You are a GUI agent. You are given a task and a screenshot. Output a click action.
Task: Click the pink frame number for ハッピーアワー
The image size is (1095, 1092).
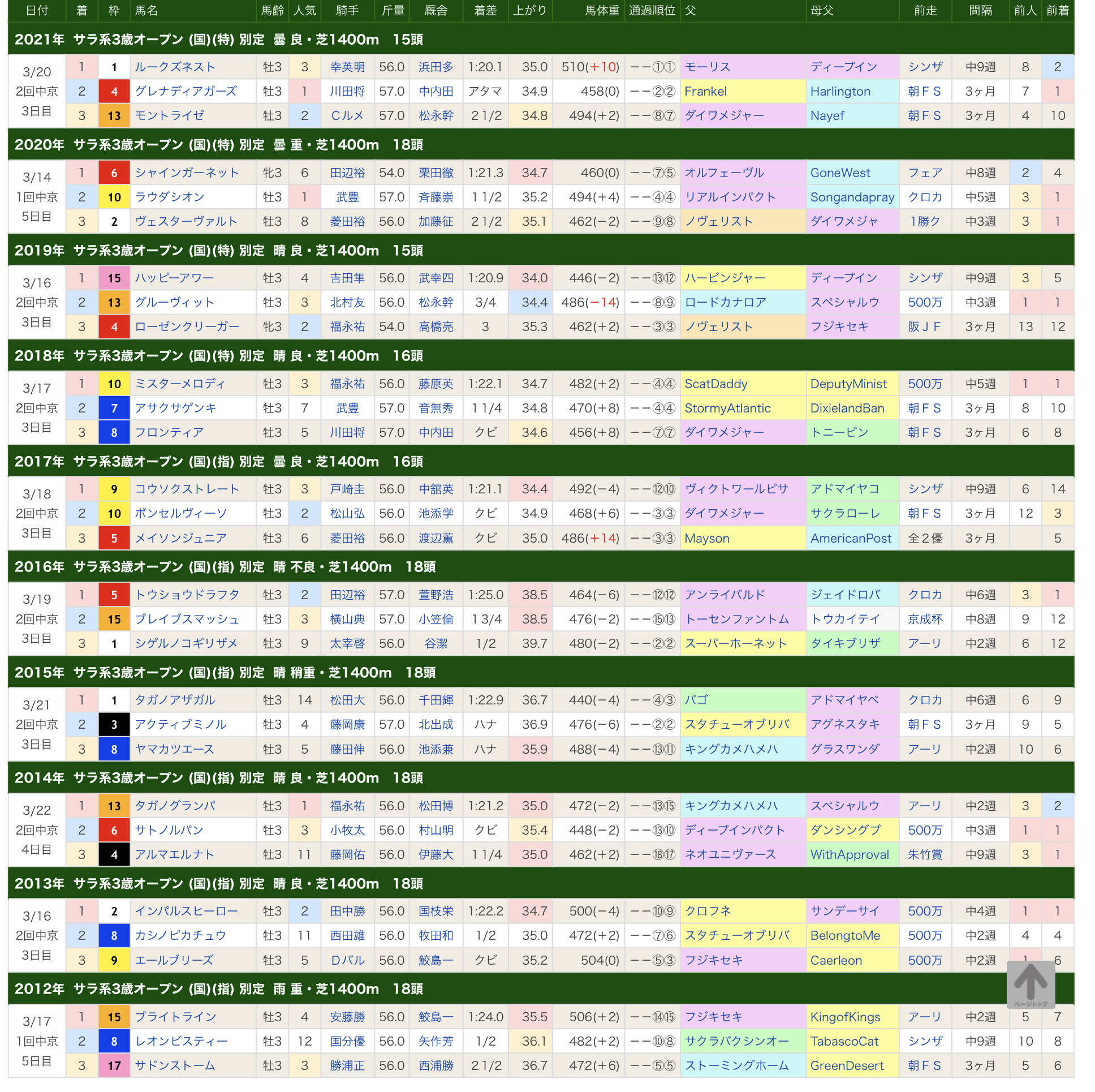114,278
